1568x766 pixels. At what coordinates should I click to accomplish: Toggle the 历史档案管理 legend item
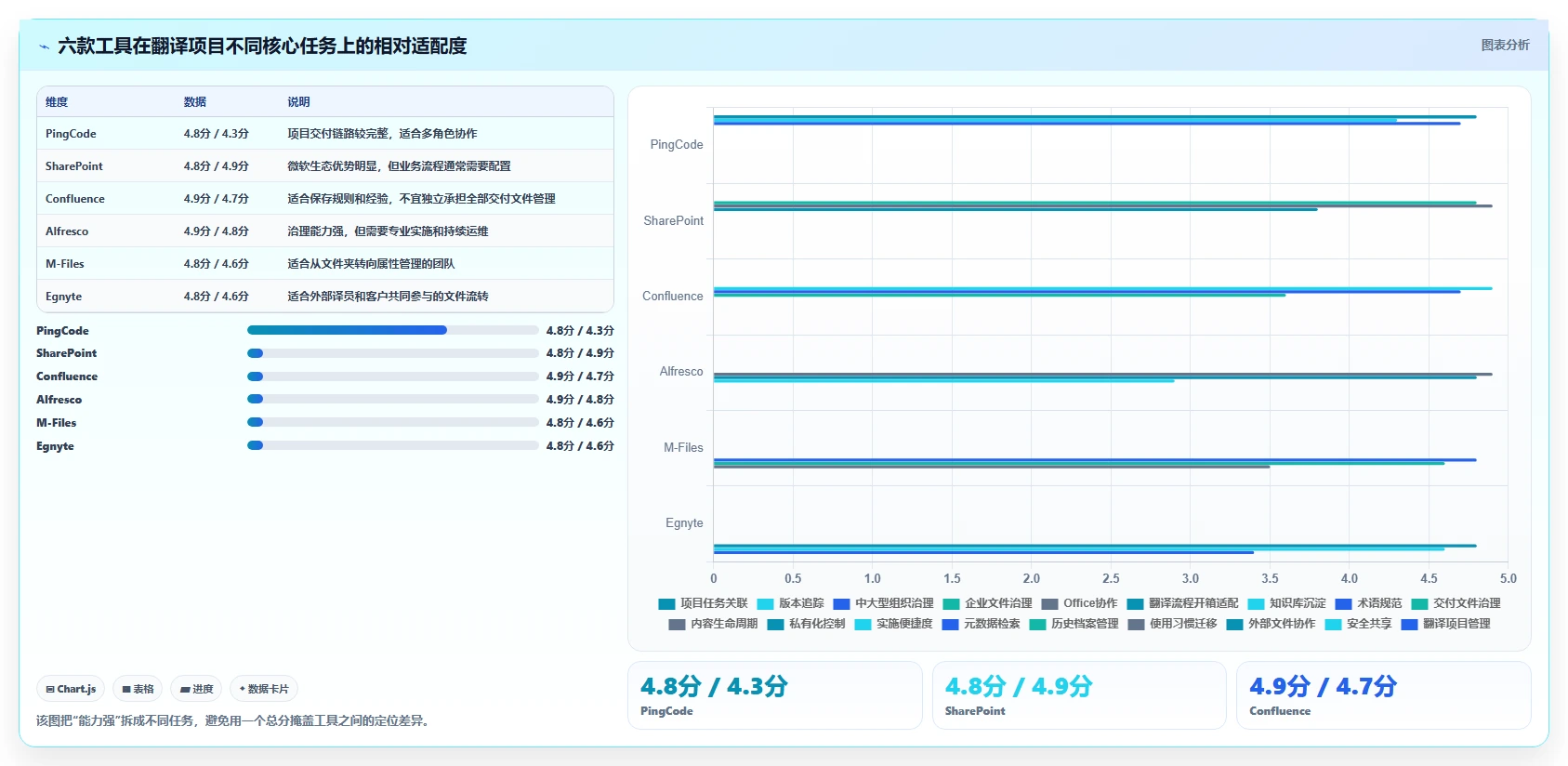point(1074,624)
